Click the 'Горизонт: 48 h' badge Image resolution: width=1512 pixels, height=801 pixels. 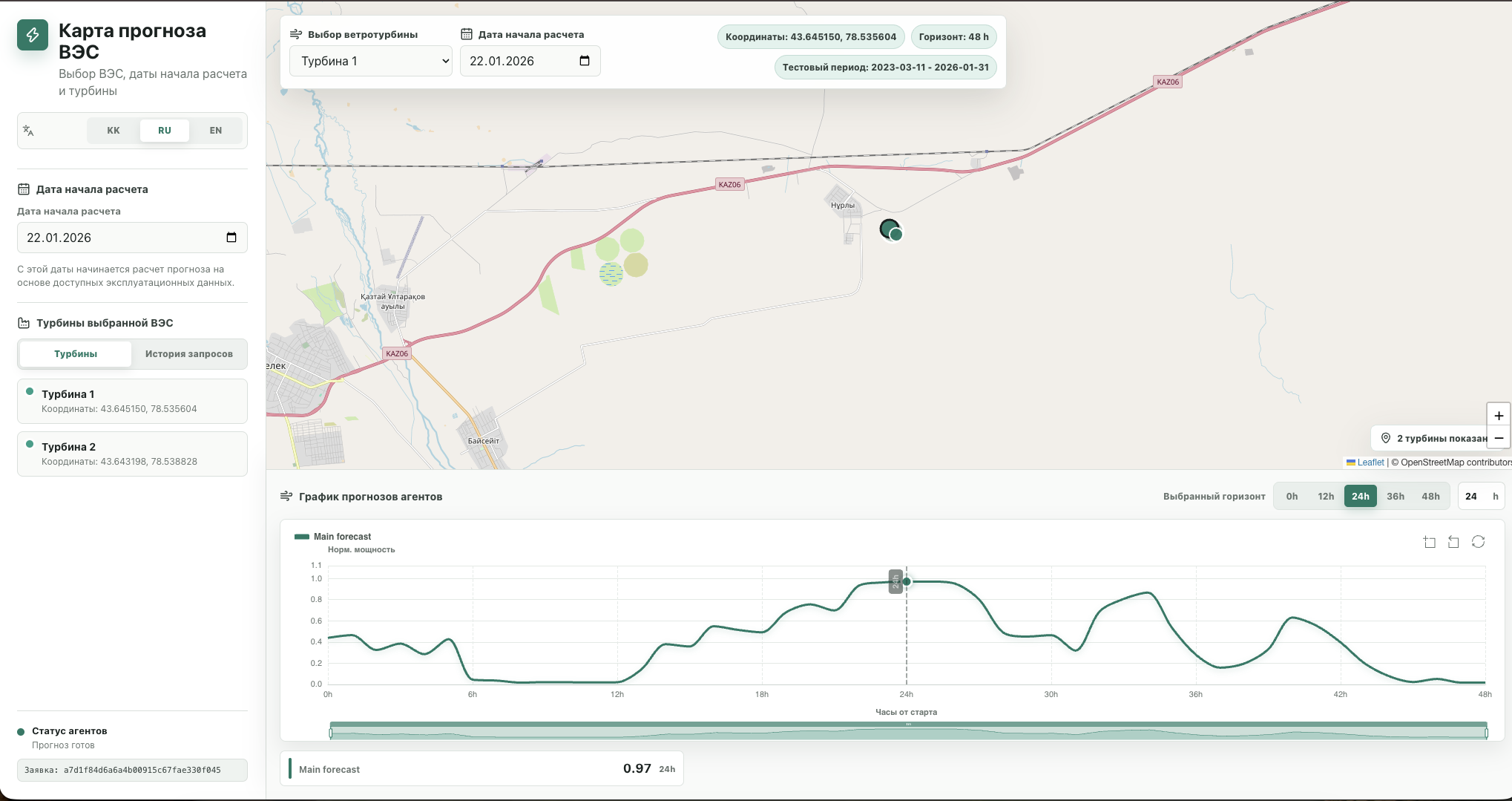click(x=953, y=36)
